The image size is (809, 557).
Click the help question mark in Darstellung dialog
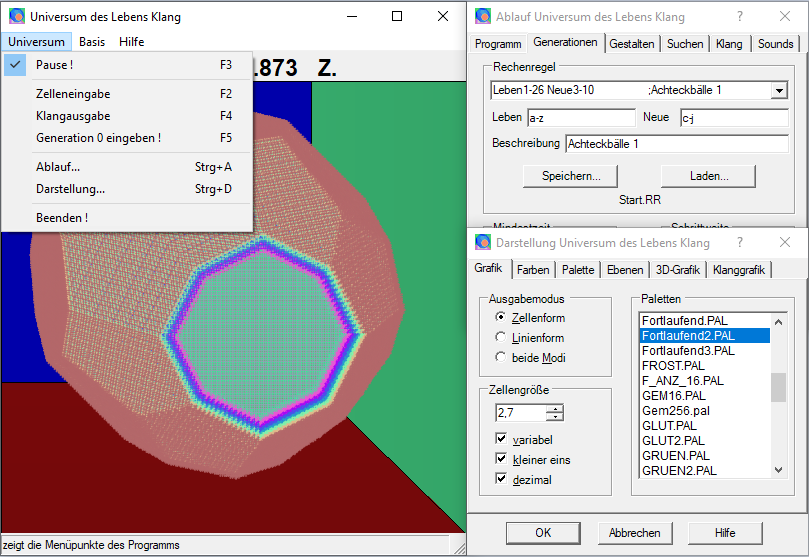740,242
